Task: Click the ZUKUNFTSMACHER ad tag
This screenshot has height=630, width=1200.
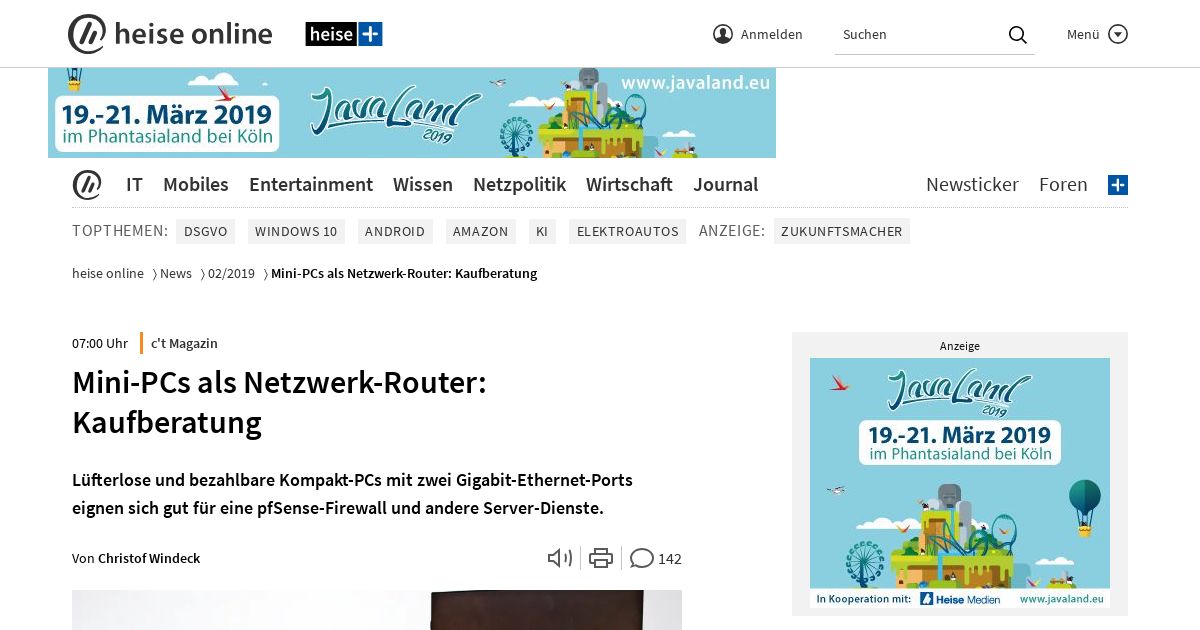Action: [x=842, y=231]
